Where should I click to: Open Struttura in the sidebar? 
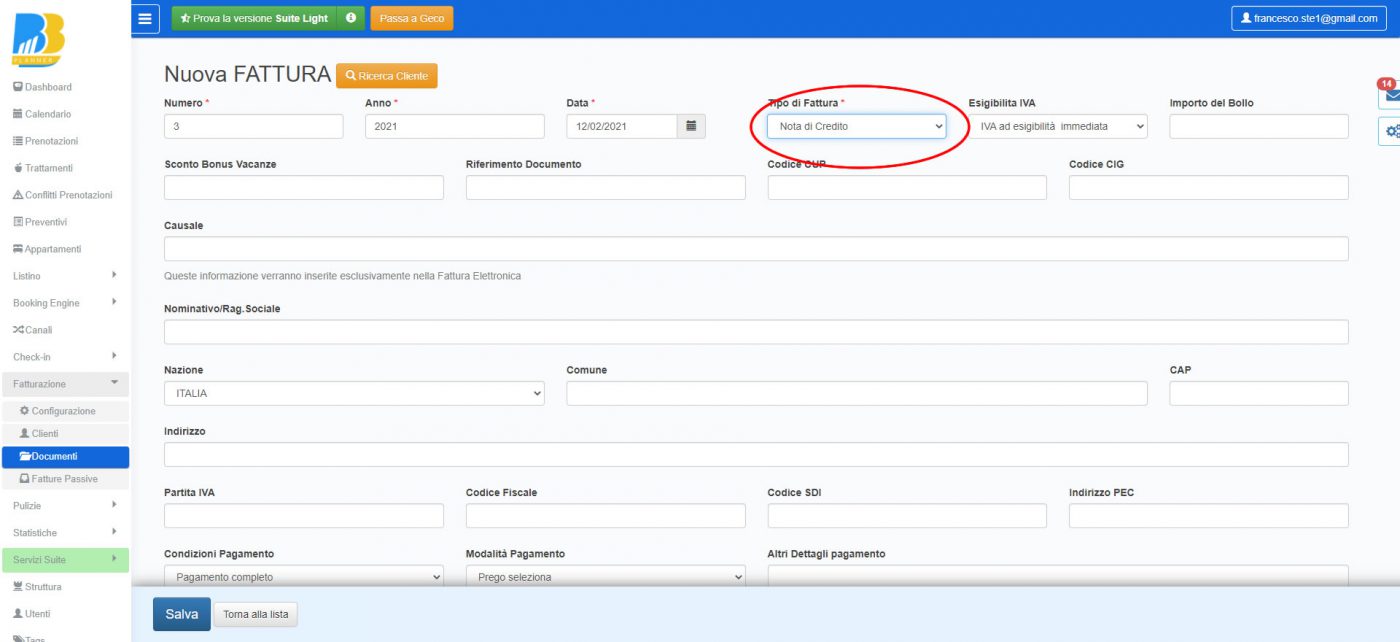pyautogui.click(x=37, y=587)
